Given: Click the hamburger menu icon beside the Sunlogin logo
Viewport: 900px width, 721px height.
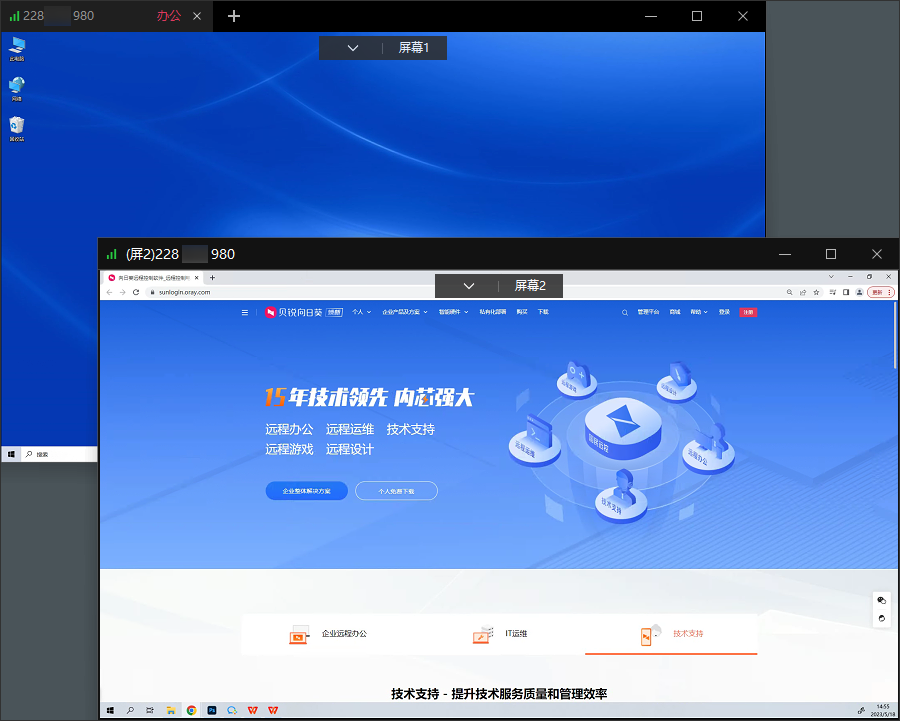Looking at the screenshot, I should (245, 312).
